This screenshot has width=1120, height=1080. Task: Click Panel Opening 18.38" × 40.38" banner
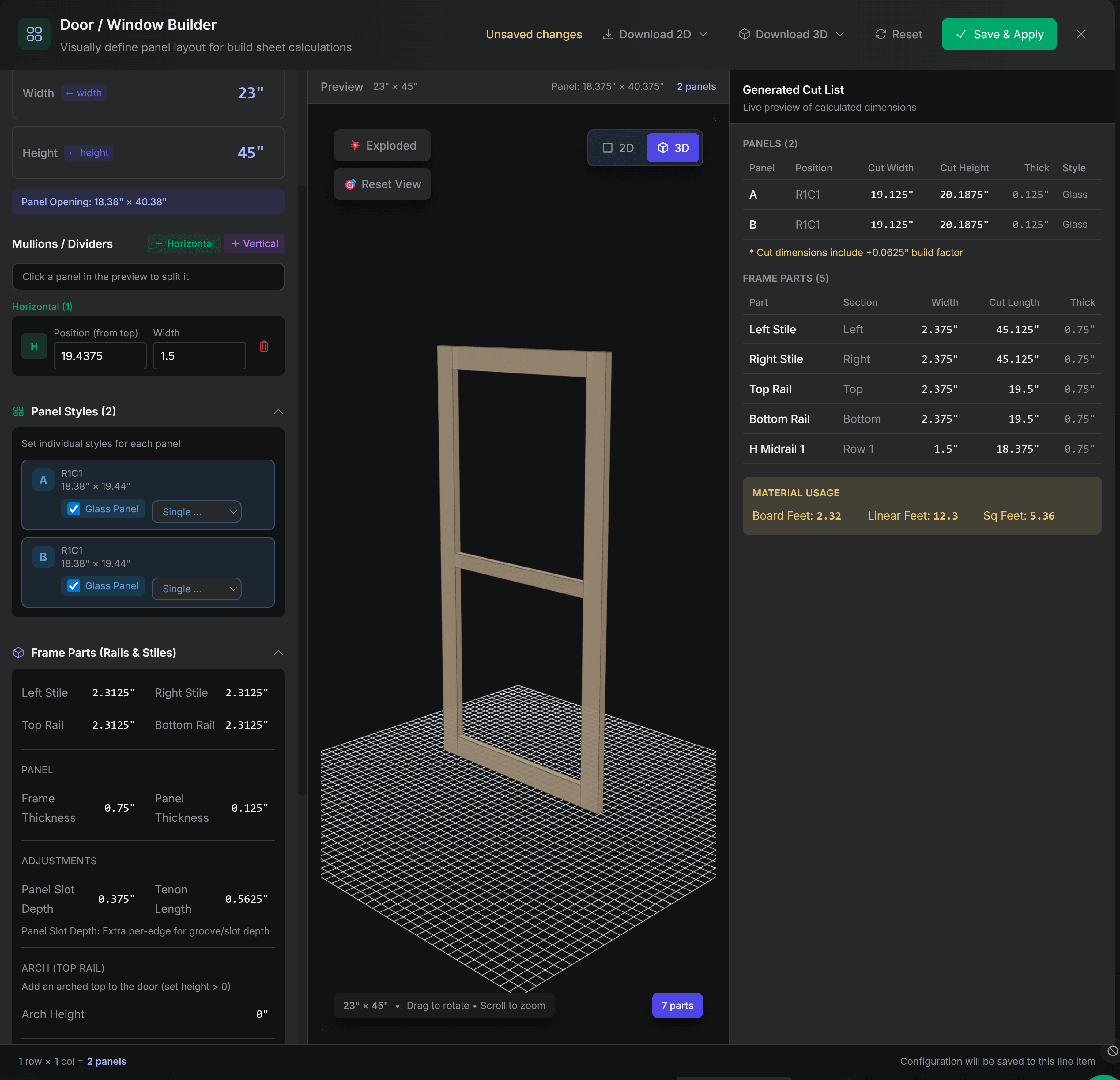(x=148, y=202)
